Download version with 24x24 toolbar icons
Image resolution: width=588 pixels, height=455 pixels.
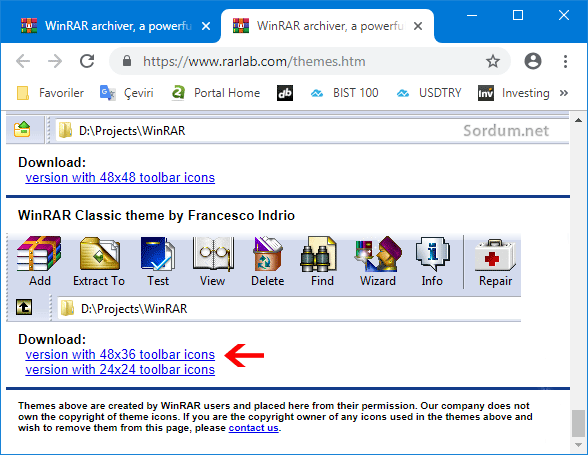(120, 369)
